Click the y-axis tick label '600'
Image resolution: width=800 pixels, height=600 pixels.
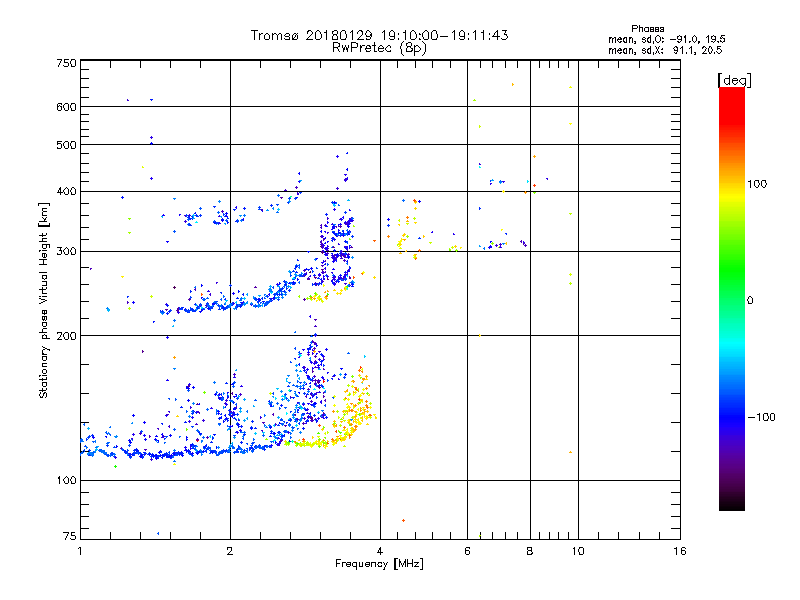(x=66, y=107)
